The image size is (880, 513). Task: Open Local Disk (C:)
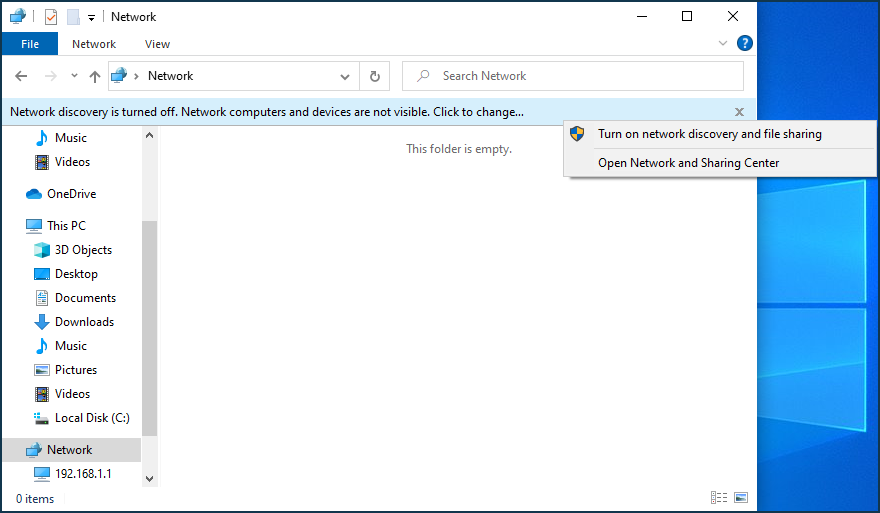click(91, 418)
